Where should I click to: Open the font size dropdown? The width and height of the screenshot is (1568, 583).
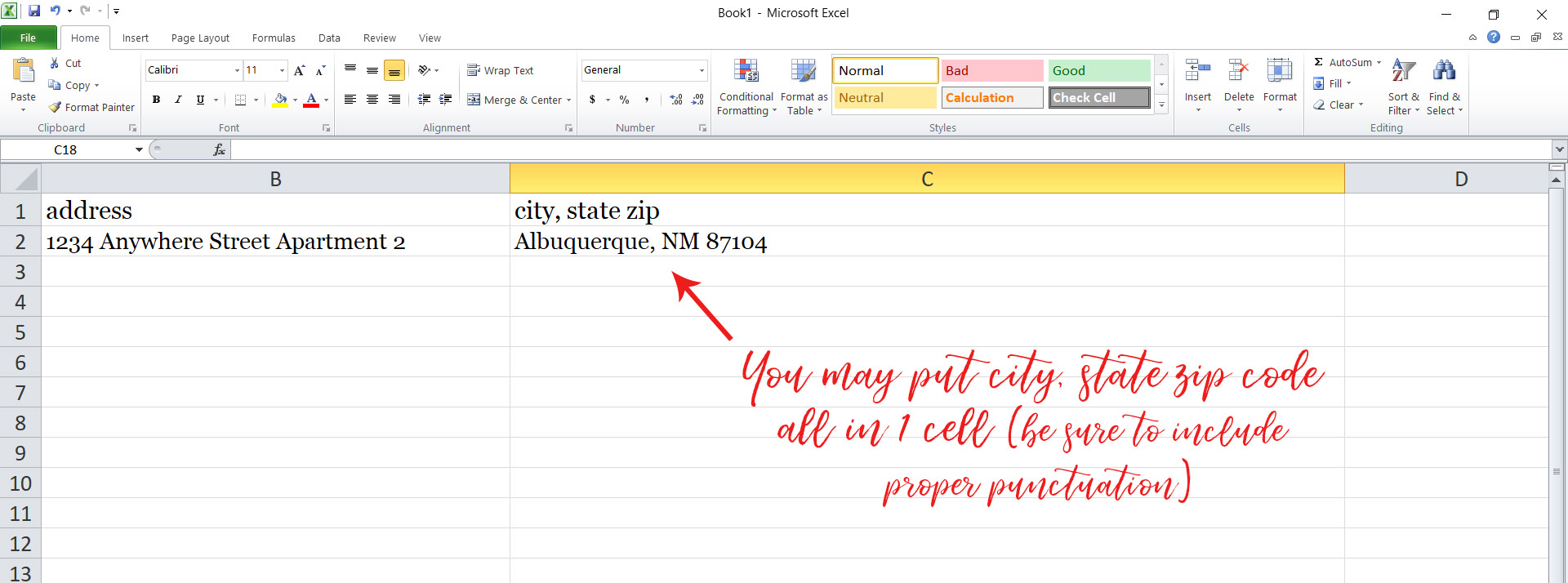point(282,70)
